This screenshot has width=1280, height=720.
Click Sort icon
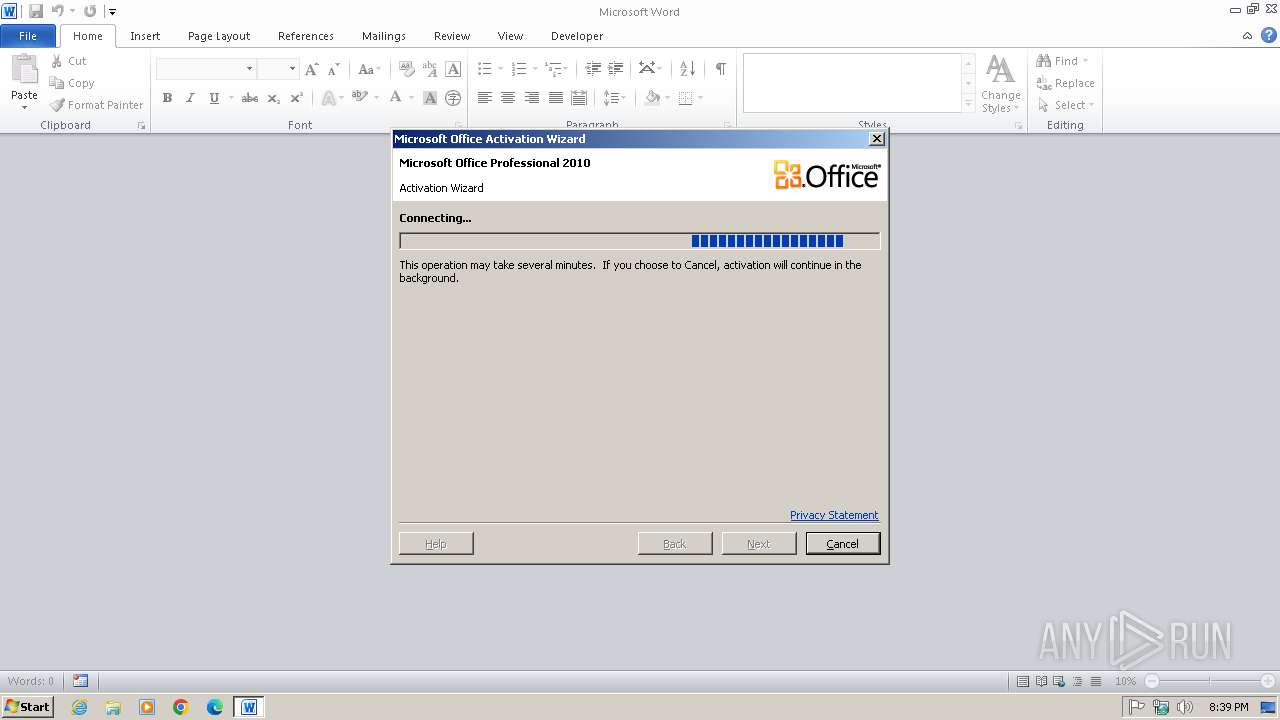pos(687,69)
